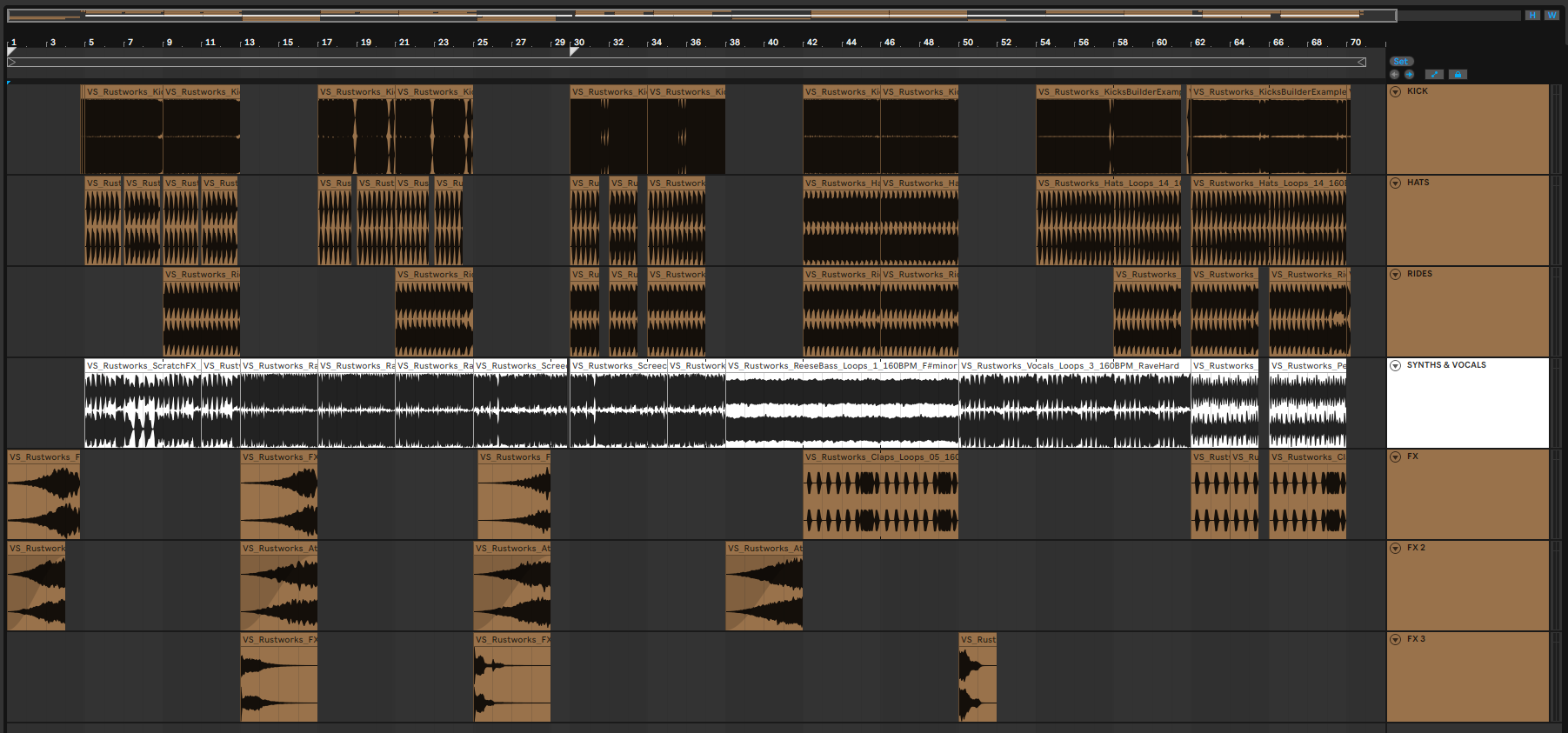
Task: Select the SYNTHS & VOCALS track name
Action: click(1446, 365)
